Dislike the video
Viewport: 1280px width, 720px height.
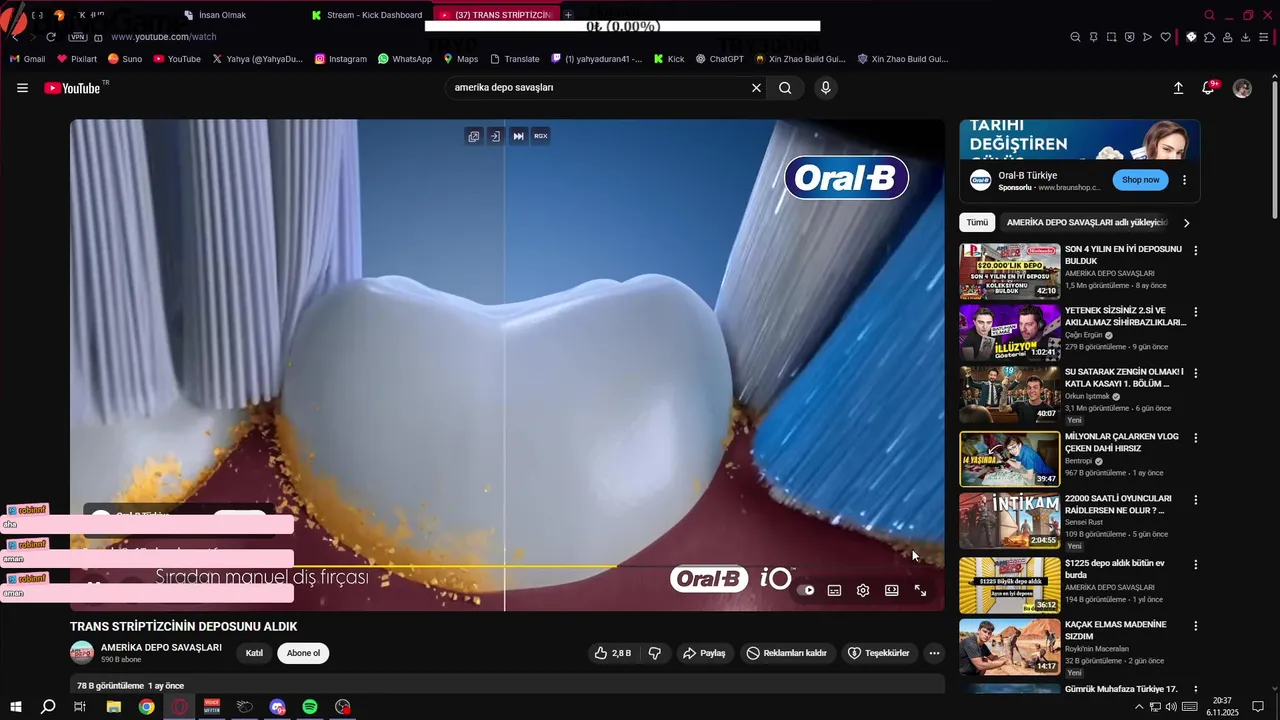point(655,653)
